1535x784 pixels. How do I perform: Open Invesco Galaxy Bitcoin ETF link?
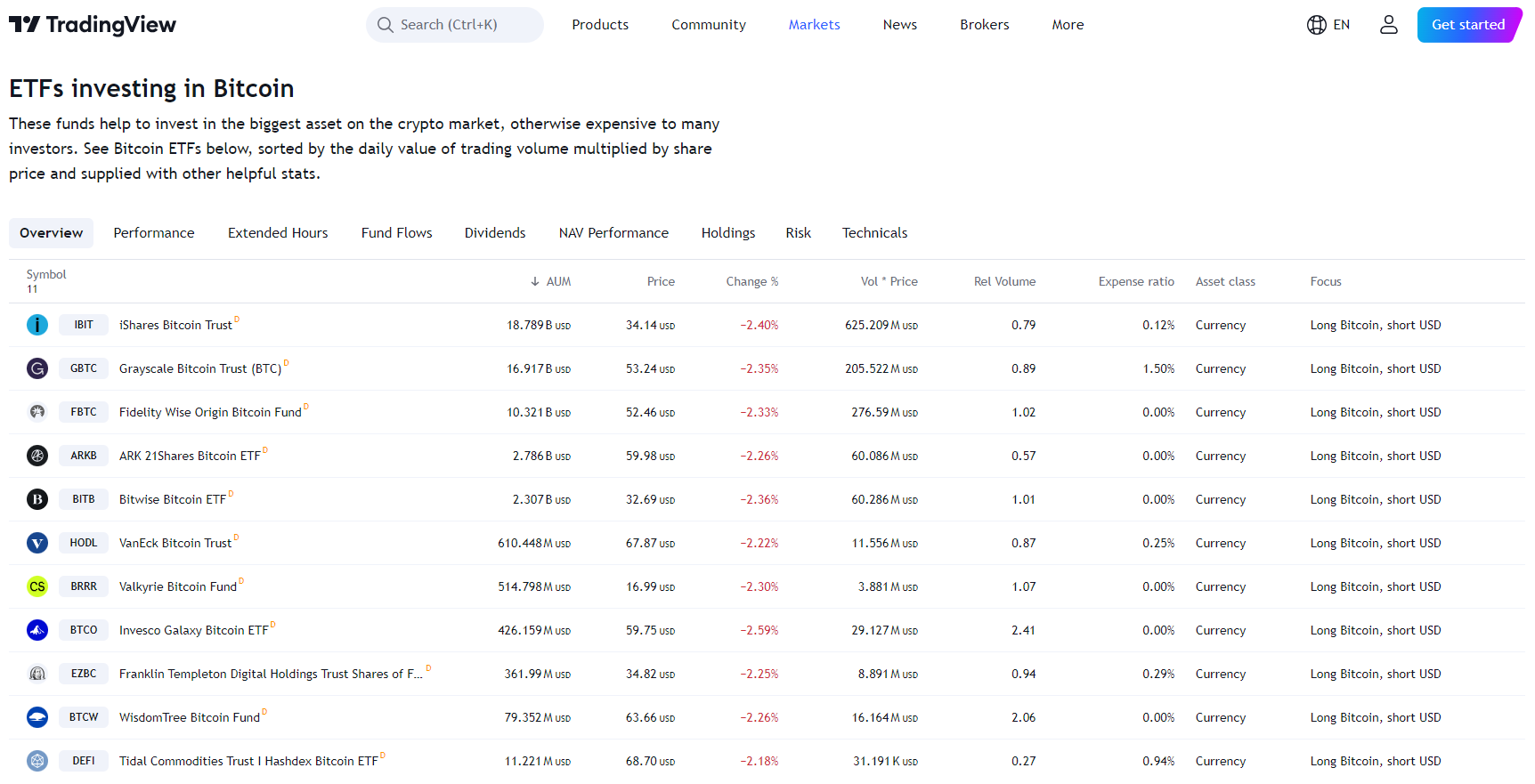pos(194,631)
